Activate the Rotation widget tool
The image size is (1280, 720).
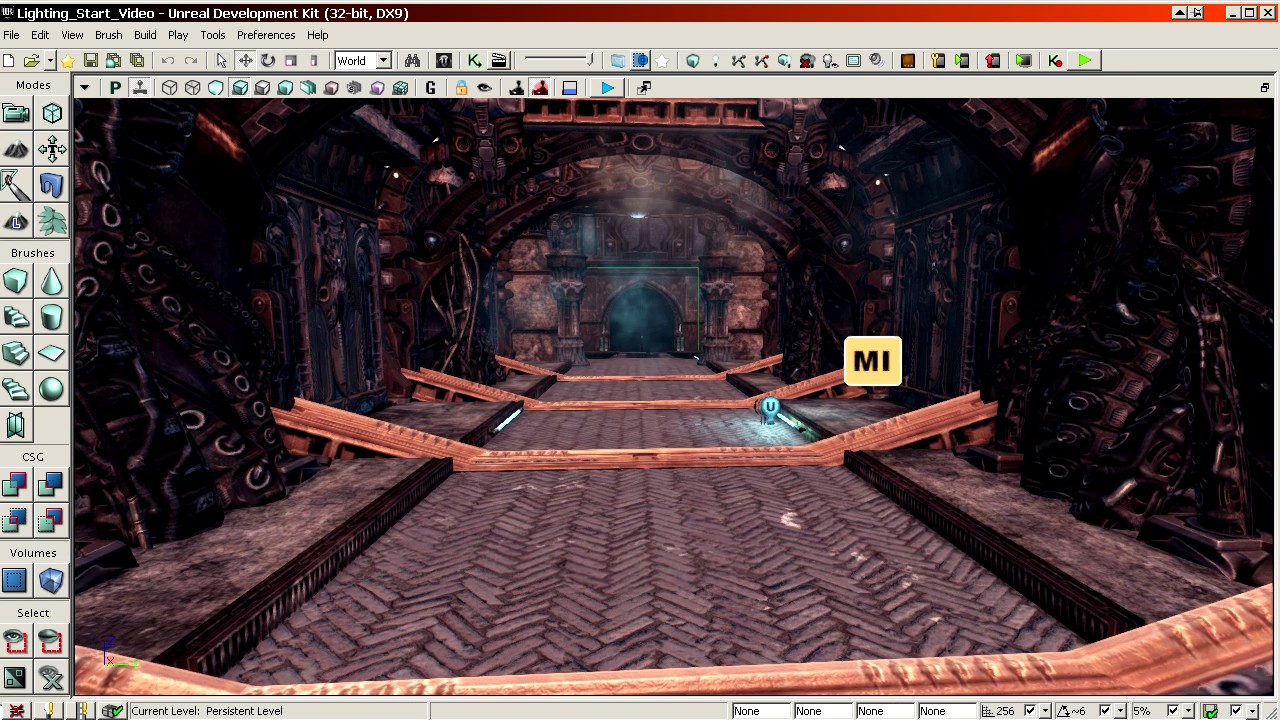268,61
